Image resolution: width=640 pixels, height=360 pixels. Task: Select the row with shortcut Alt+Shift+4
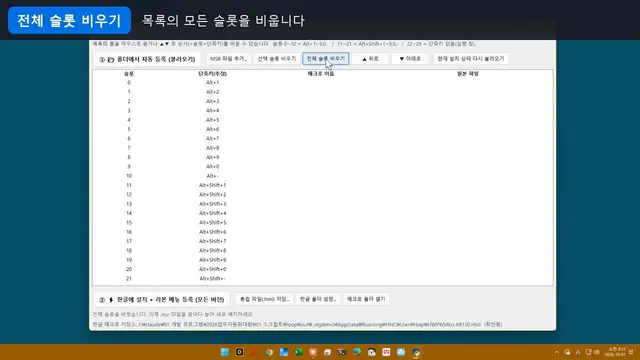[x=322, y=213]
